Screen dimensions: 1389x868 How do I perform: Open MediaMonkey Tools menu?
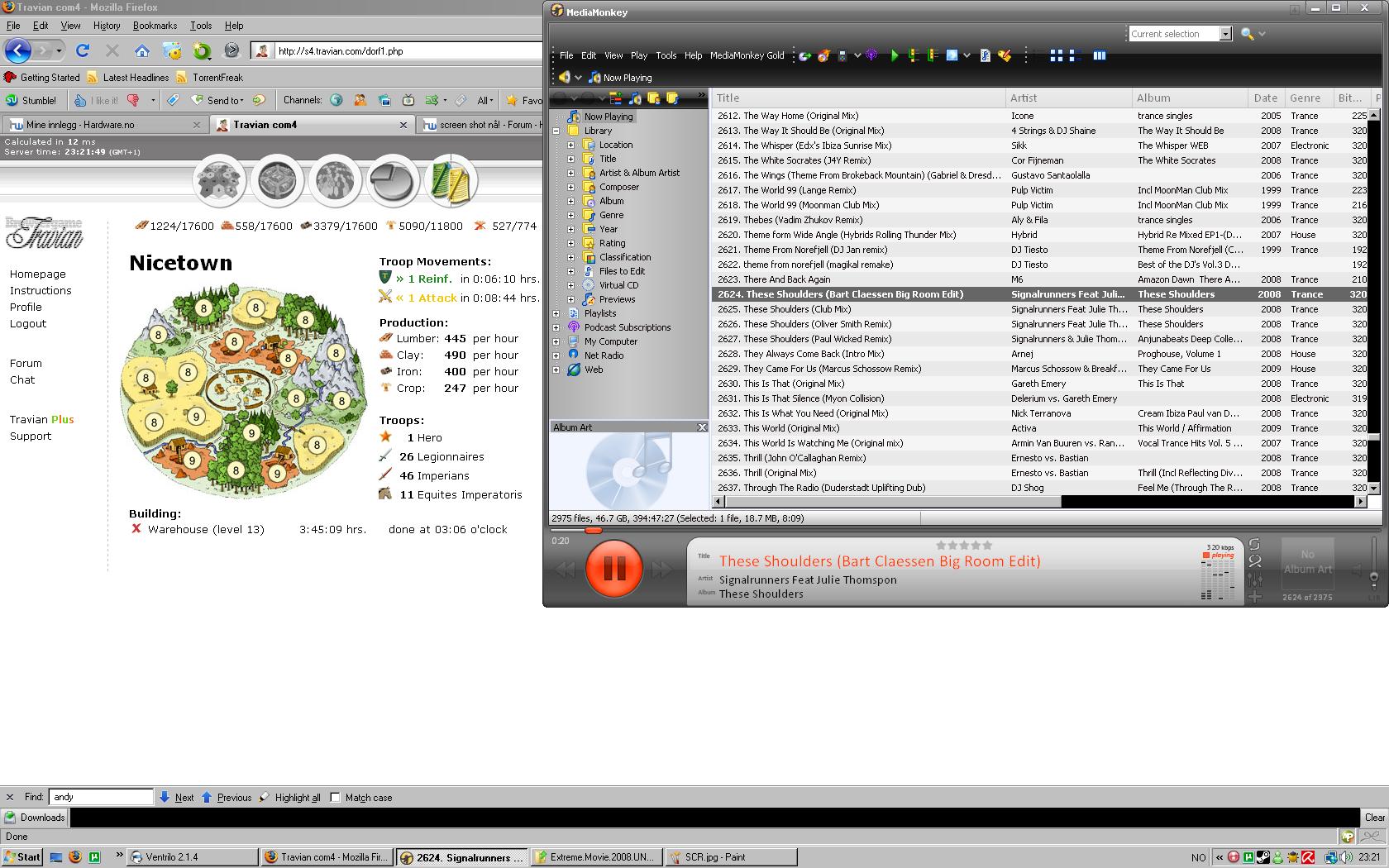[666, 55]
